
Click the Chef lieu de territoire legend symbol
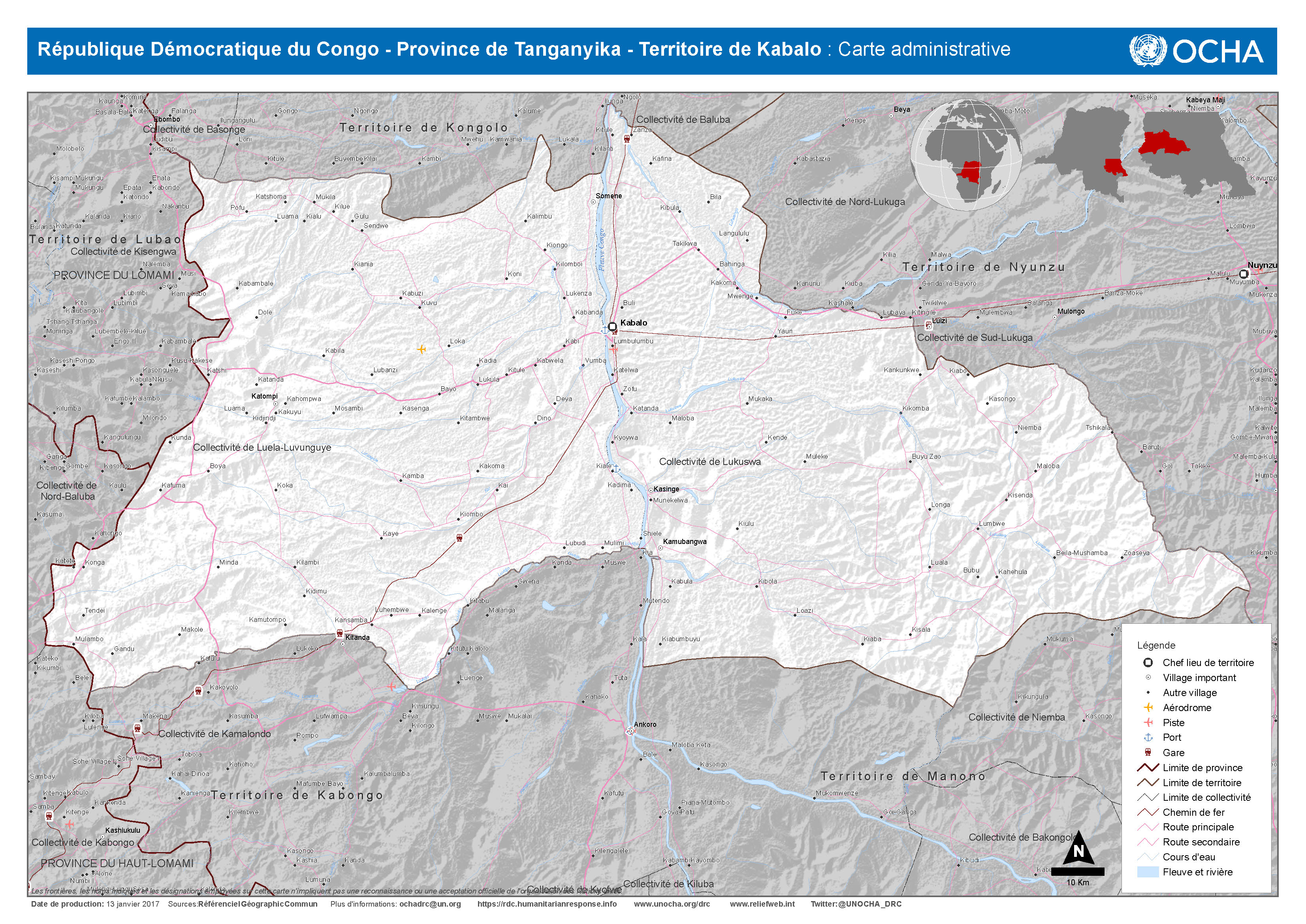click(1148, 662)
